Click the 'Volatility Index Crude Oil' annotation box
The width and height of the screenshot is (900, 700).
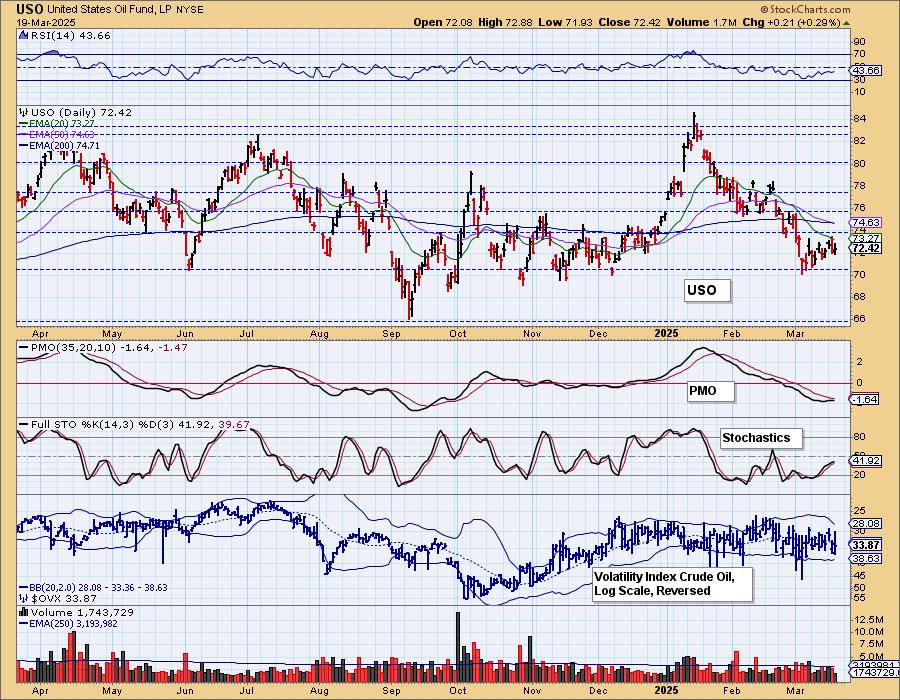pyautogui.click(x=672, y=584)
